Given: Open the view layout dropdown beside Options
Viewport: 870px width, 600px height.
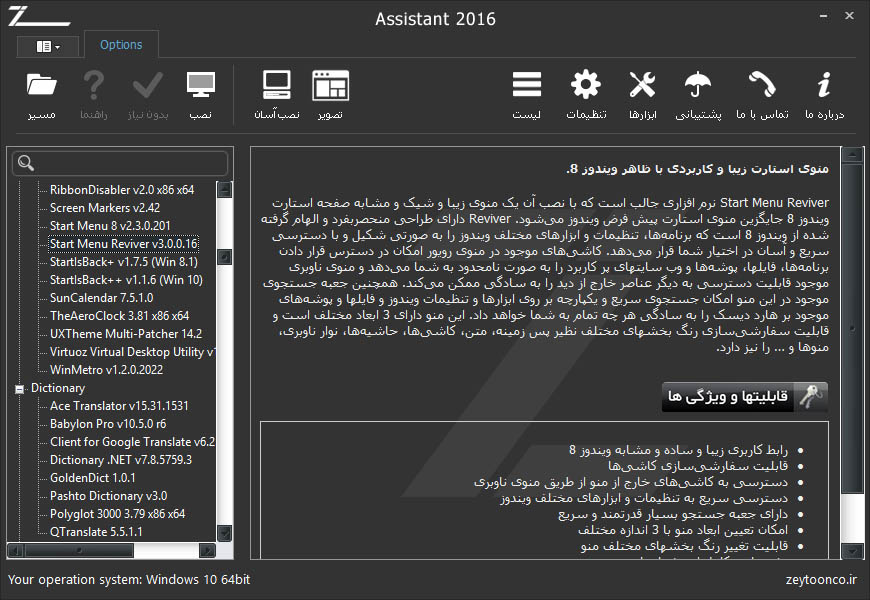Looking at the screenshot, I should pyautogui.click(x=48, y=45).
